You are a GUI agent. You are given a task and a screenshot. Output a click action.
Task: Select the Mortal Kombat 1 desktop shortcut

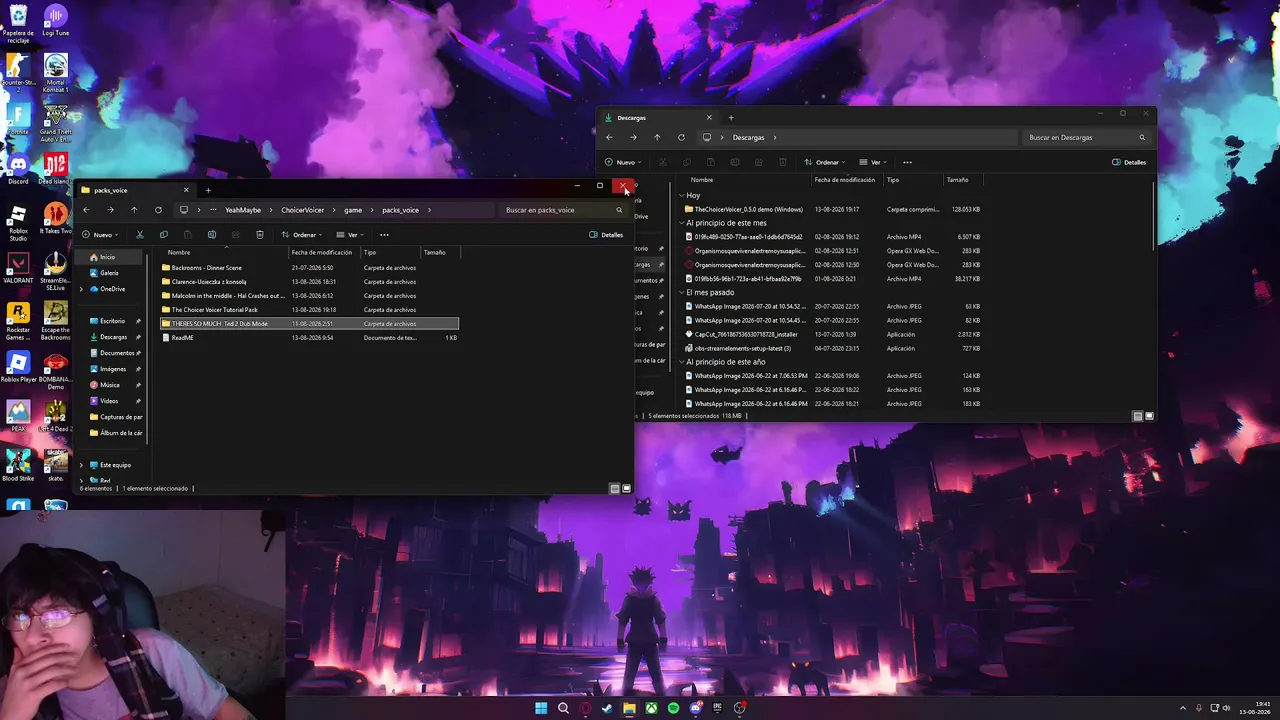[x=56, y=74]
